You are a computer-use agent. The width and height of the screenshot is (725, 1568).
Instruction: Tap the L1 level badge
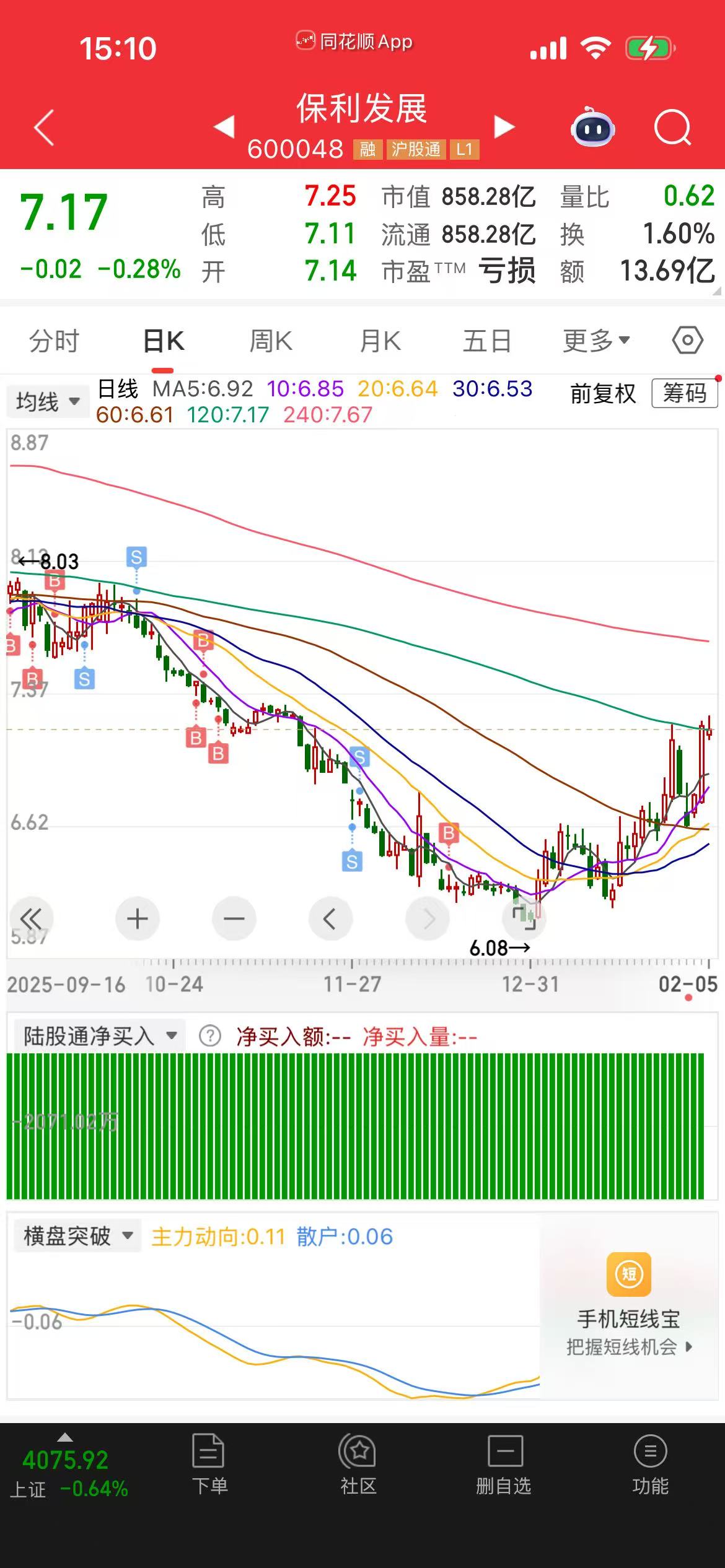pos(464,149)
